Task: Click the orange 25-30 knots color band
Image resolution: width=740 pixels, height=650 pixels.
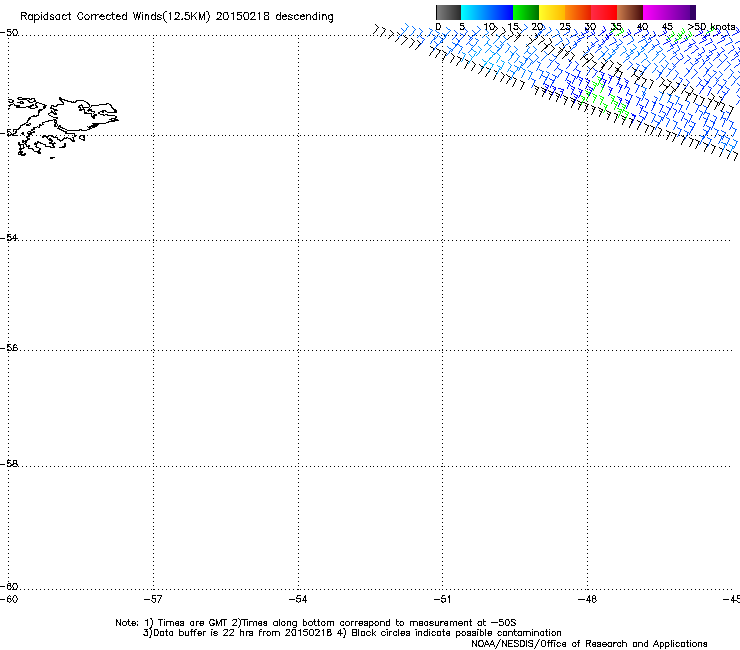Action: tap(578, 12)
